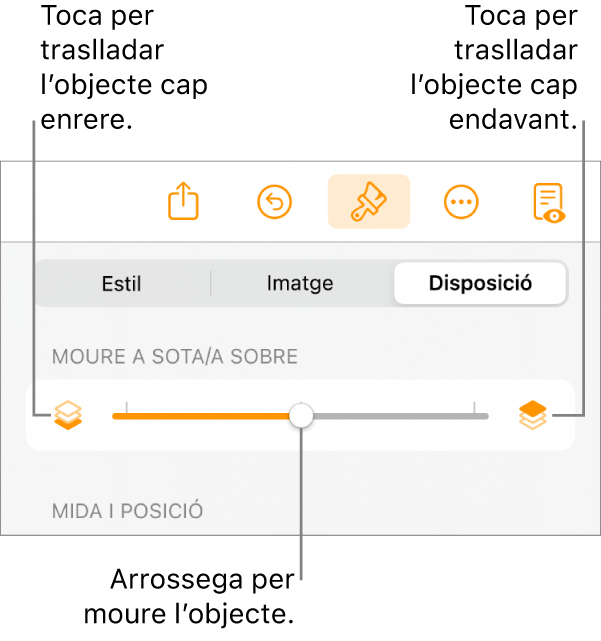Click the MOURE A SOTA/A SOBRE heading
The height and width of the screenshot is (641, 601).
176,356
